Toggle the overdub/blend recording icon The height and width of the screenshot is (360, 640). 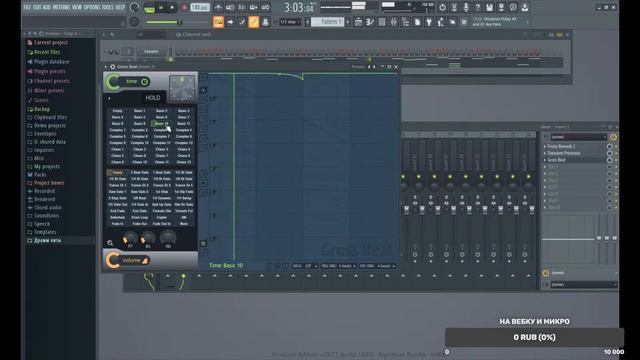point(253,7)
